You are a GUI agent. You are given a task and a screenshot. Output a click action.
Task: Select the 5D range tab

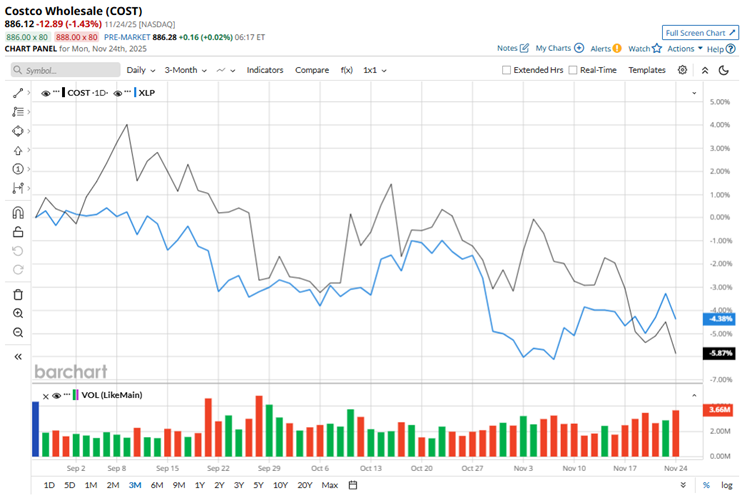pyautogui.click(x=70, y=485)
